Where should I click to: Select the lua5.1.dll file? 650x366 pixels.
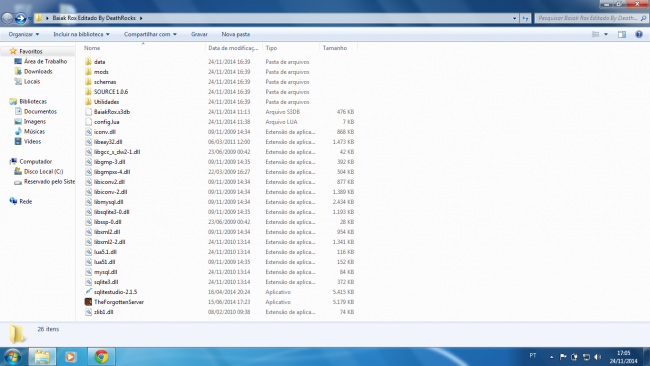[x=105, y=252]
